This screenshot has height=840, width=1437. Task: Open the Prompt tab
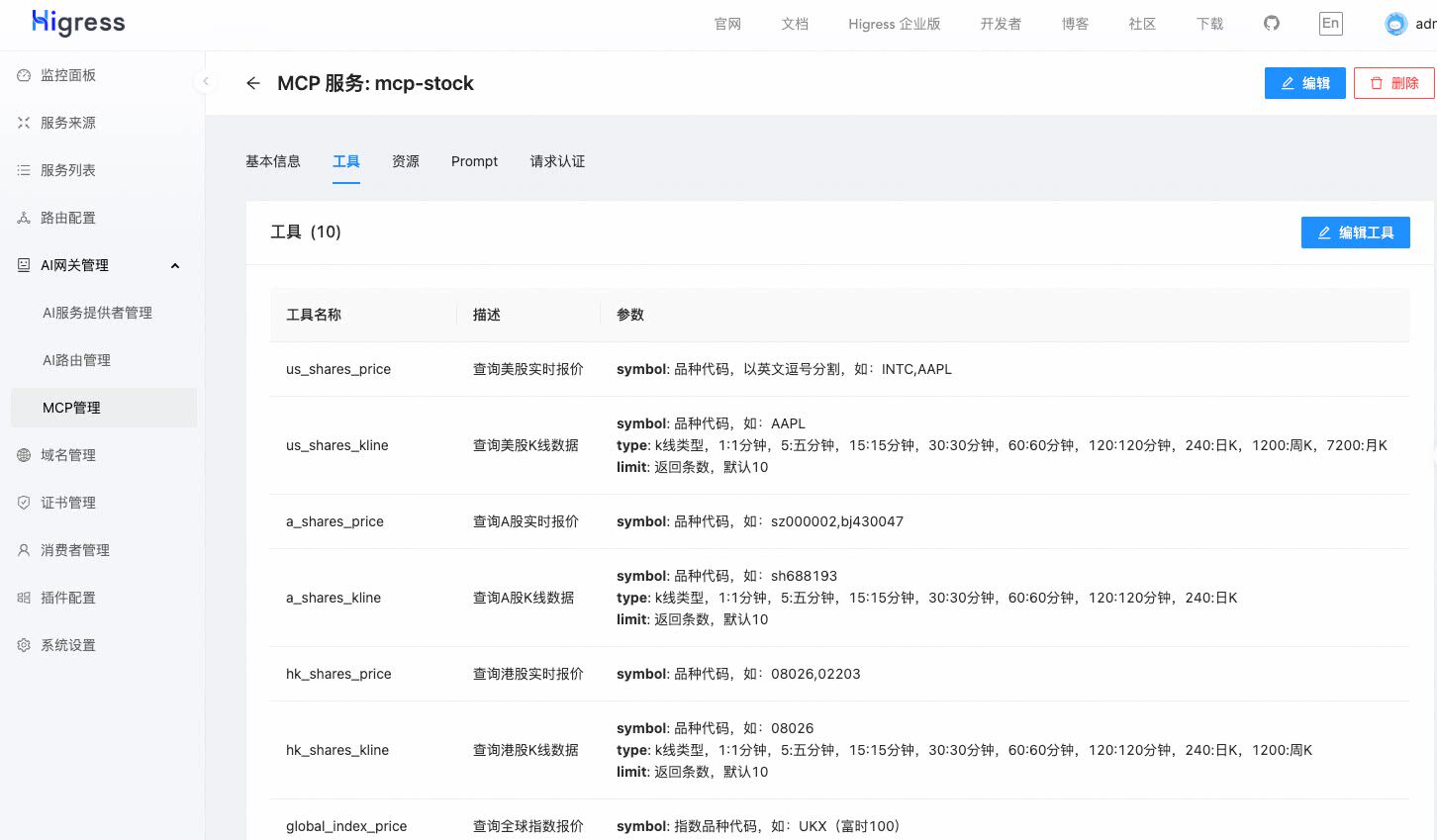pyautogui.click(x=474, y=161)
